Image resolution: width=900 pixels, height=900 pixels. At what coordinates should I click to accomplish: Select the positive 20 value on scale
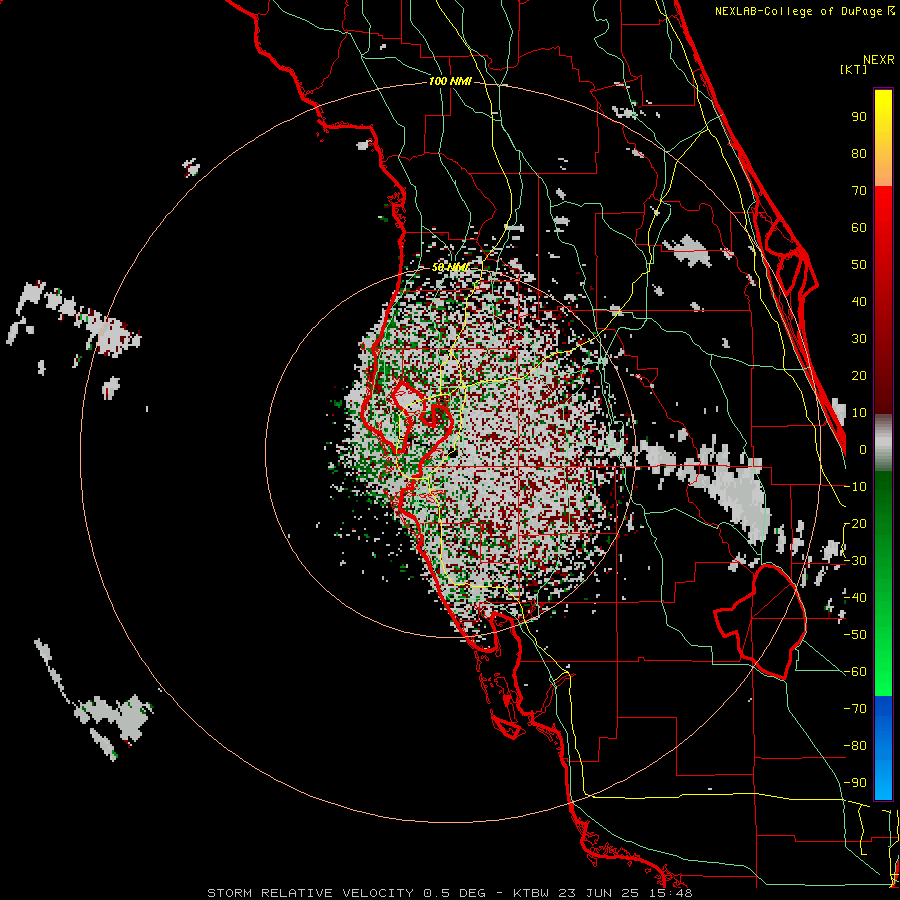coord(859,375)
